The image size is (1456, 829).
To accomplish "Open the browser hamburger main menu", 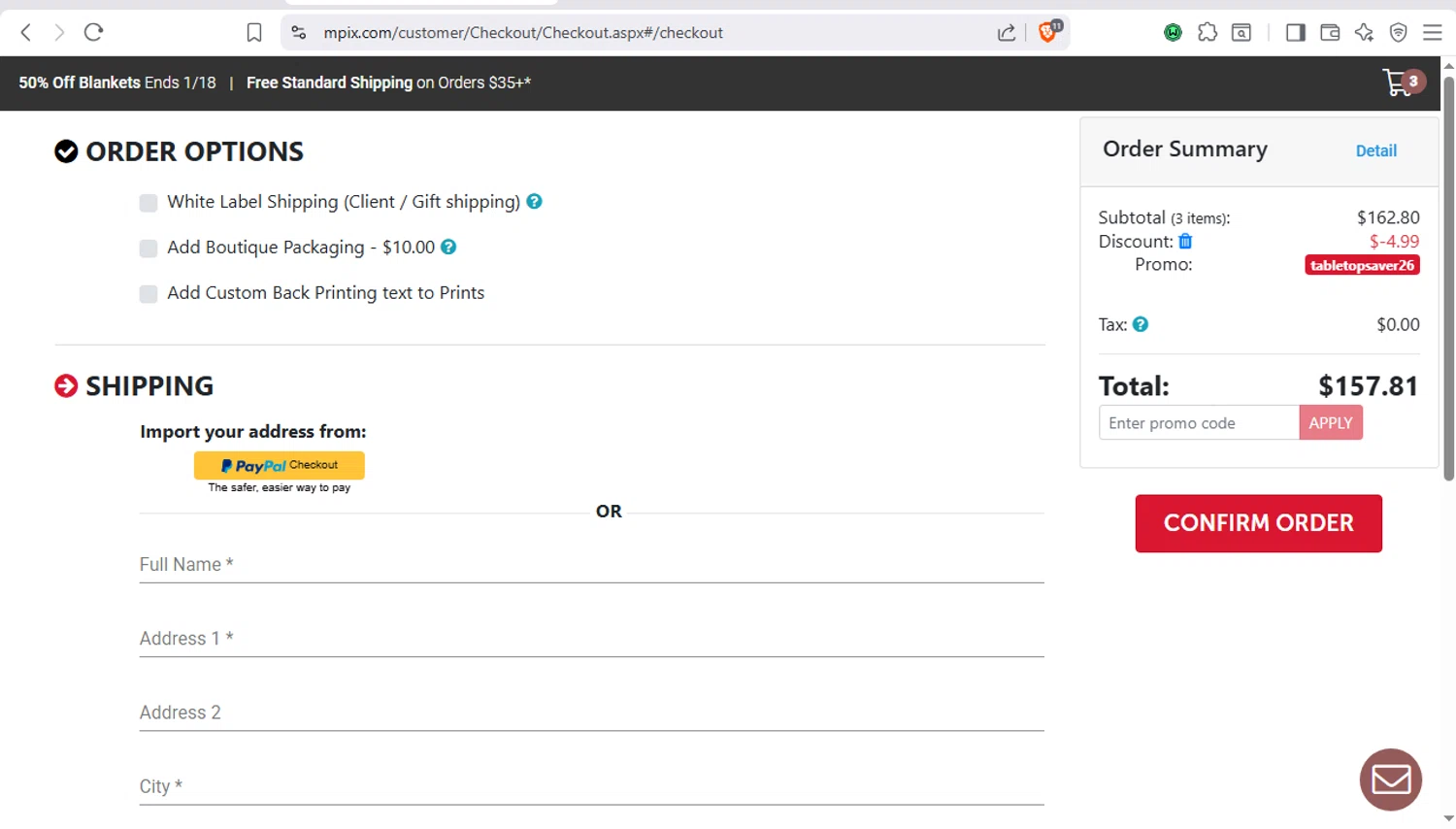I will pyautogui.click(x=1433, y=33).
